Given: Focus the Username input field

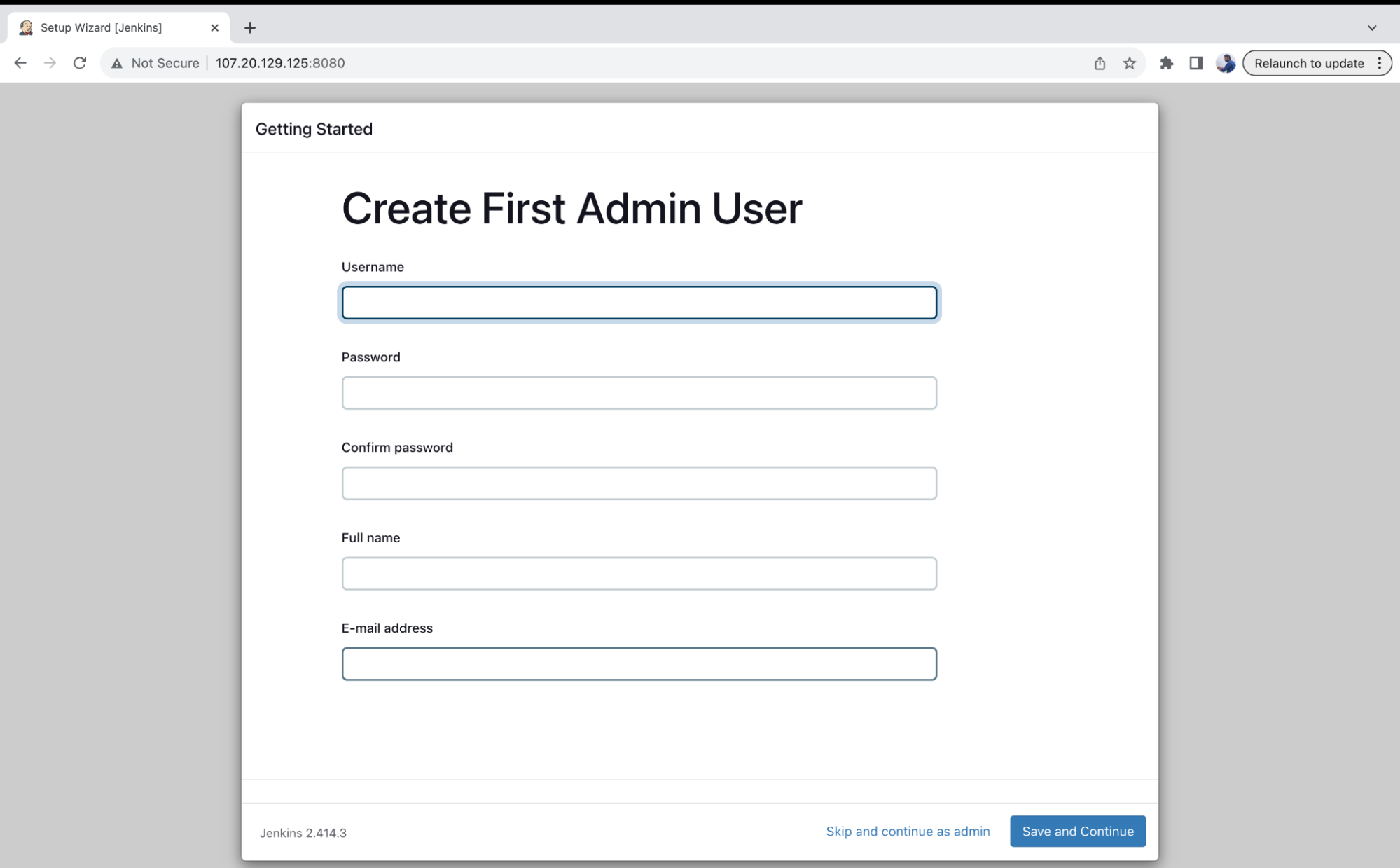Looking at the screenshot, I should point(639,303).
